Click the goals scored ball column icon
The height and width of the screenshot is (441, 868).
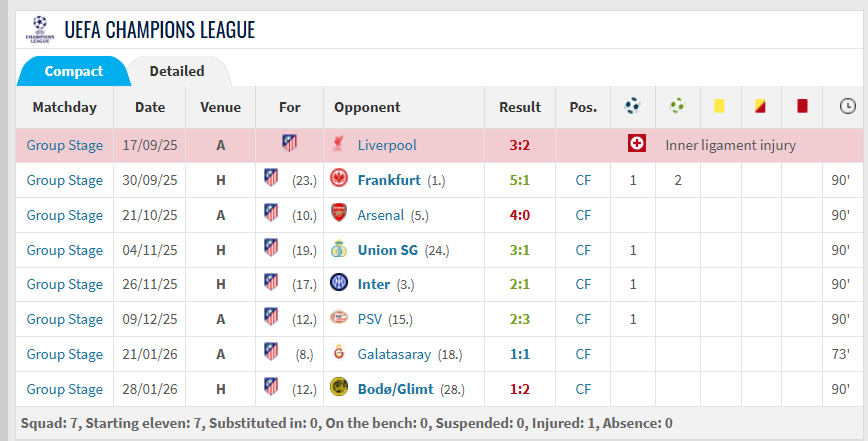632,106
